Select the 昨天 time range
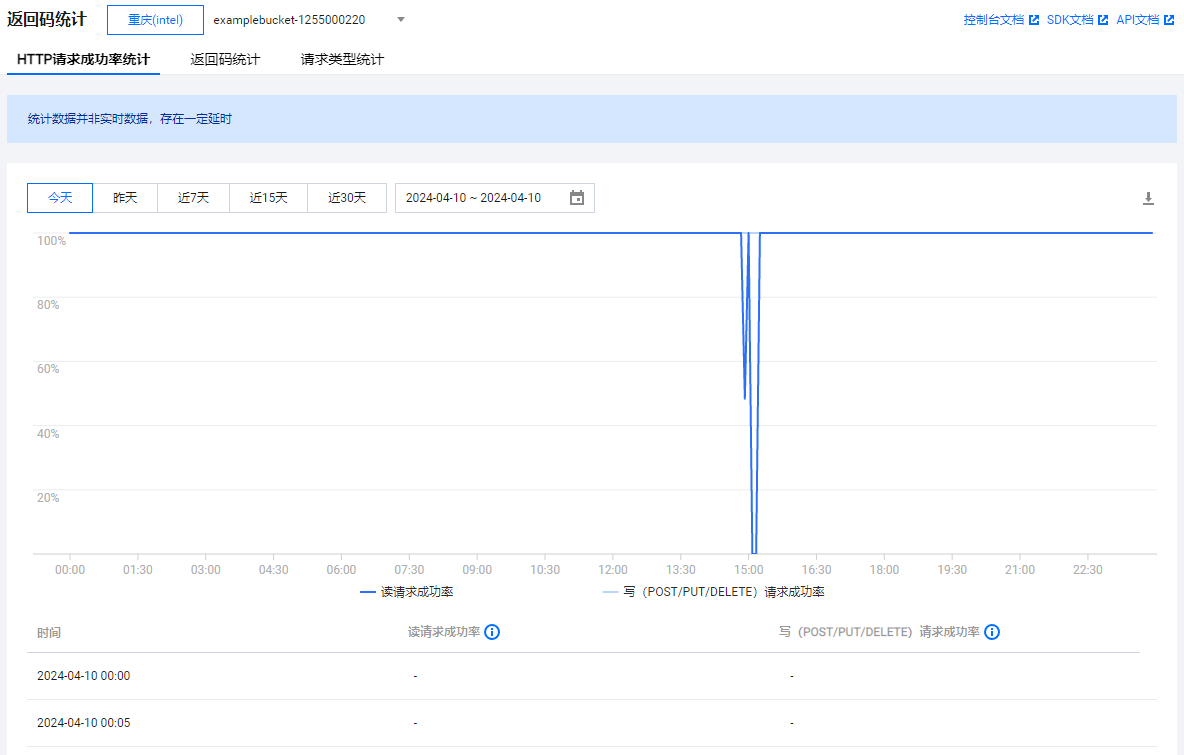1184x755 pixels. point(125,198)
